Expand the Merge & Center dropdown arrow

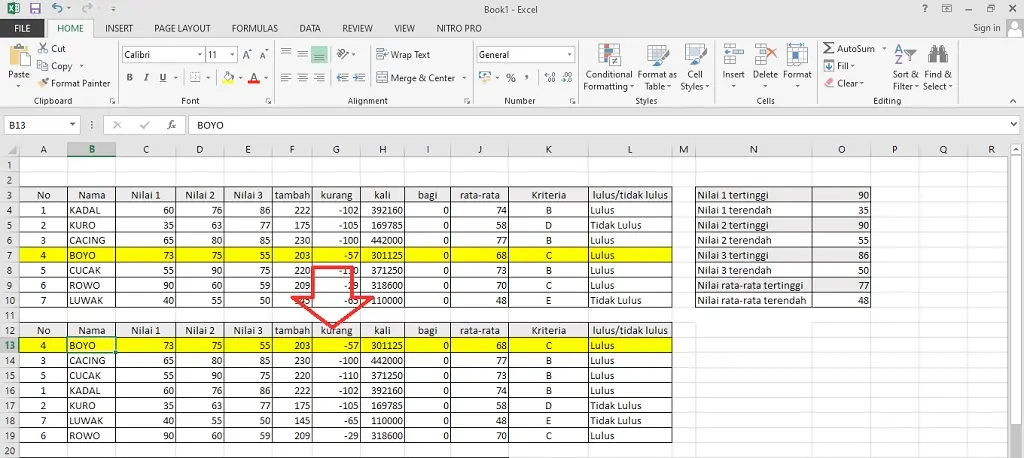coord(464,78)
